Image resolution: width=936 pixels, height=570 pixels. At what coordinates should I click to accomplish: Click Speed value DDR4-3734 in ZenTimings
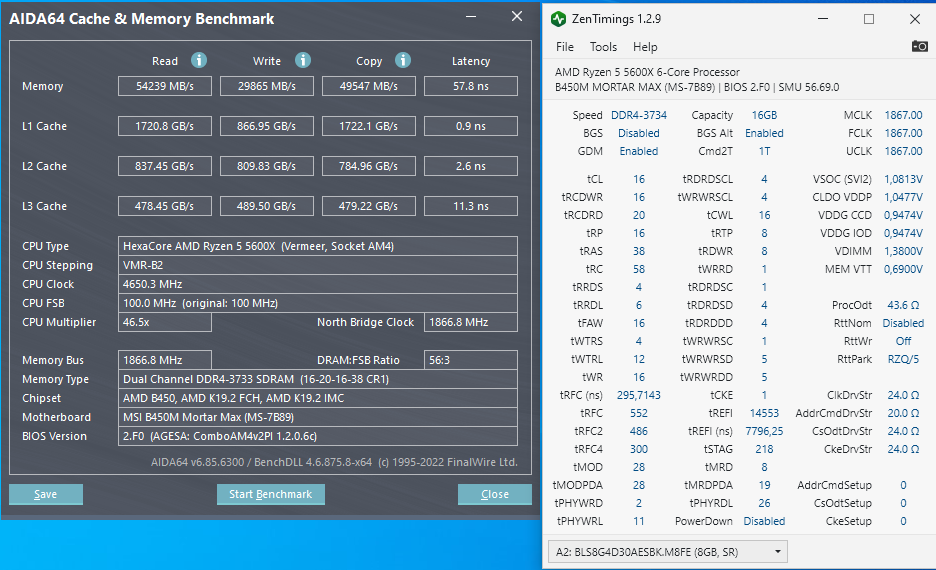639,115
